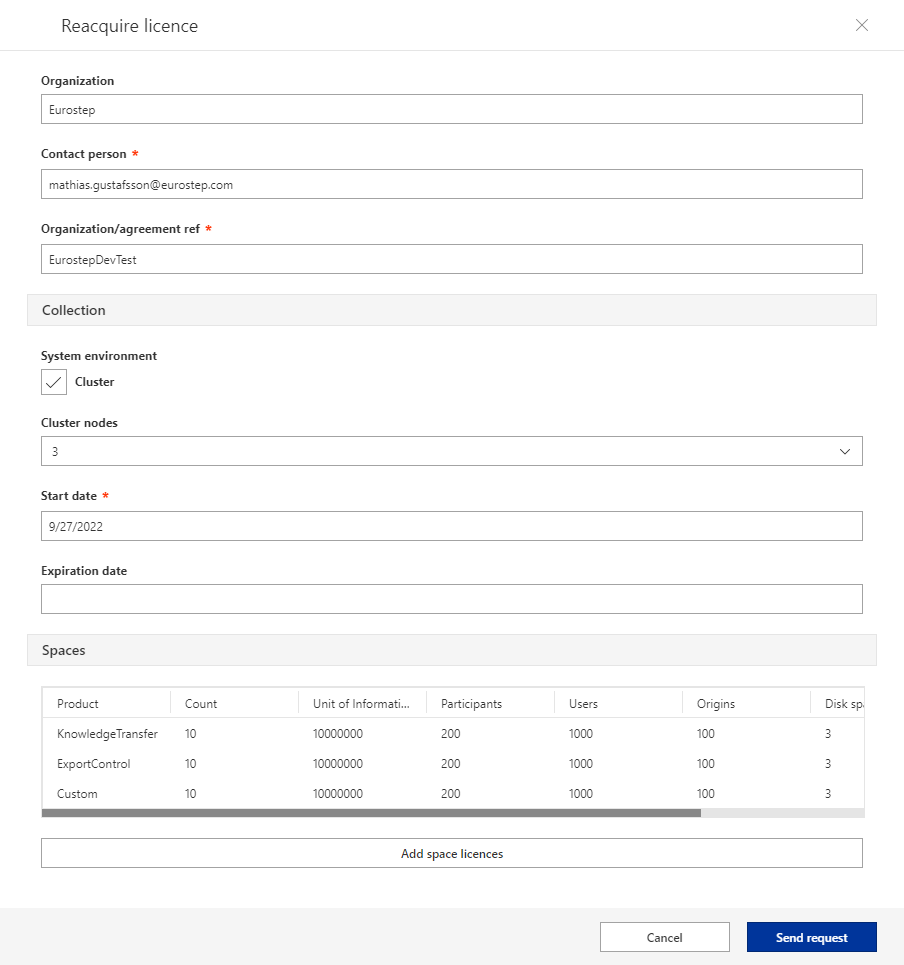Image resolution: width=904 pixels, height=965 pixels.
Task: Click the Add space licences button
Action: 451,852
